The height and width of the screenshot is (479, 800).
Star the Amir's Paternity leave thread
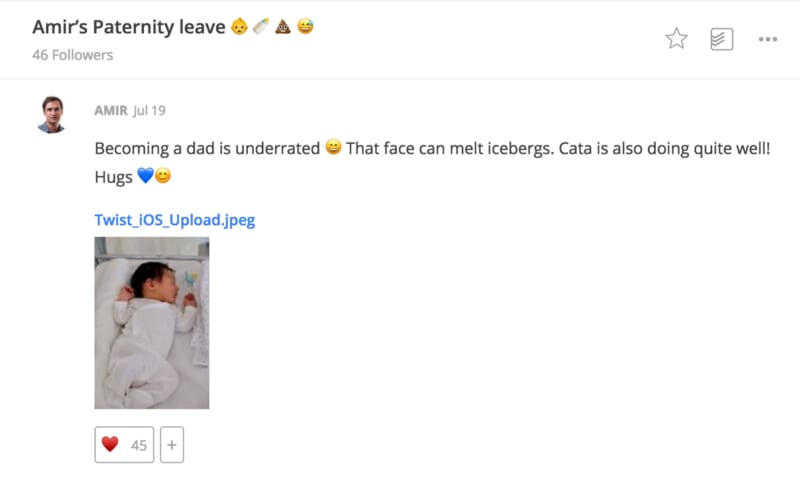(x=677, y=39)
